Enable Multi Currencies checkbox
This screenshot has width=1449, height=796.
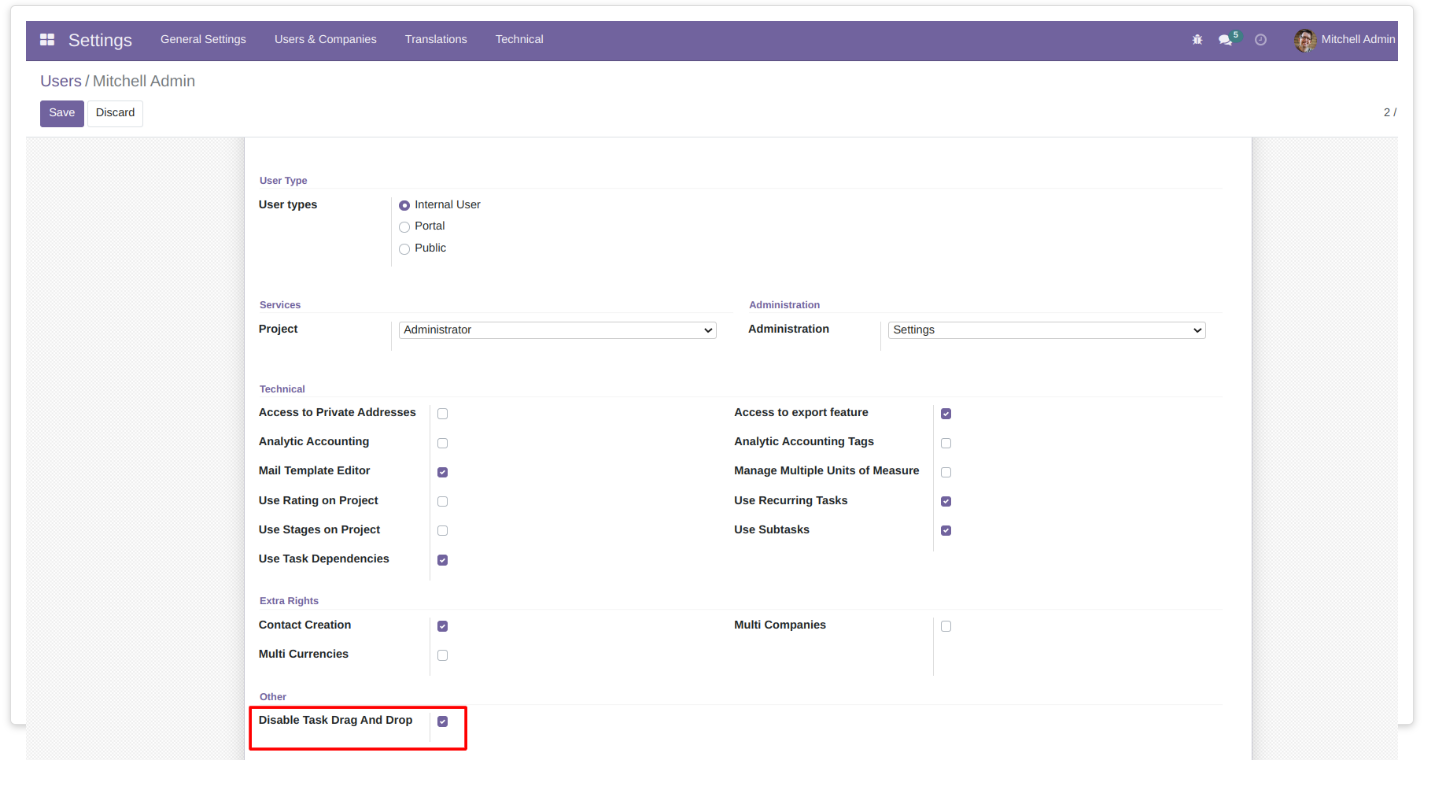point(442,656)
